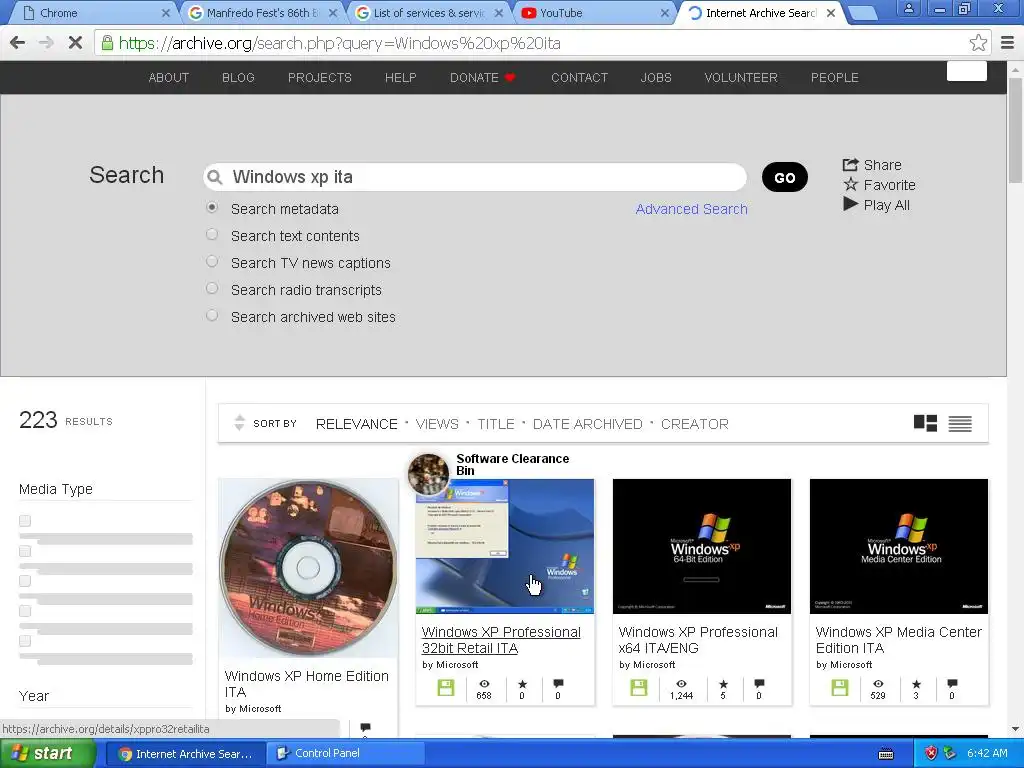The height and width of the screenshot is (768, 1024).
Task: Click the magnifier icon in search box
Action: [x=214, y=177]
